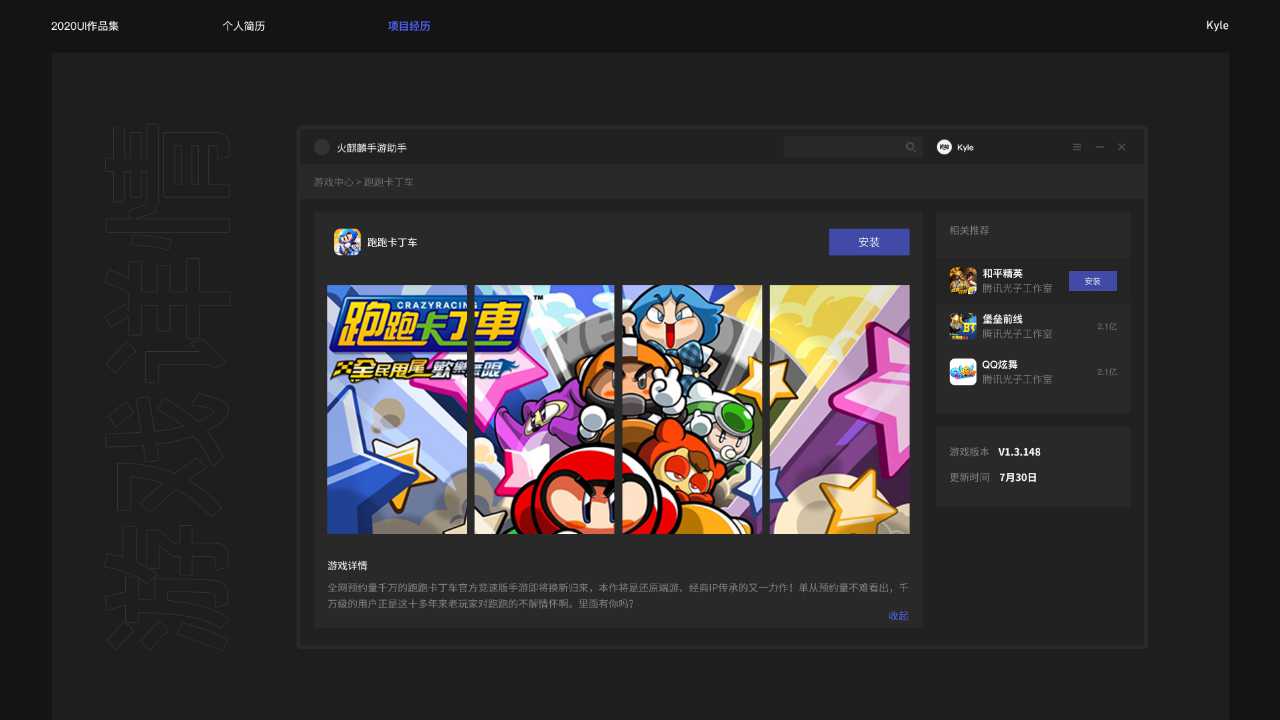Image resolution: width=1280 pixels, height=720 pixels.
Task: Click the QQ炫舞 game icon
Action: pyautogui.click(x=963, y=372)
